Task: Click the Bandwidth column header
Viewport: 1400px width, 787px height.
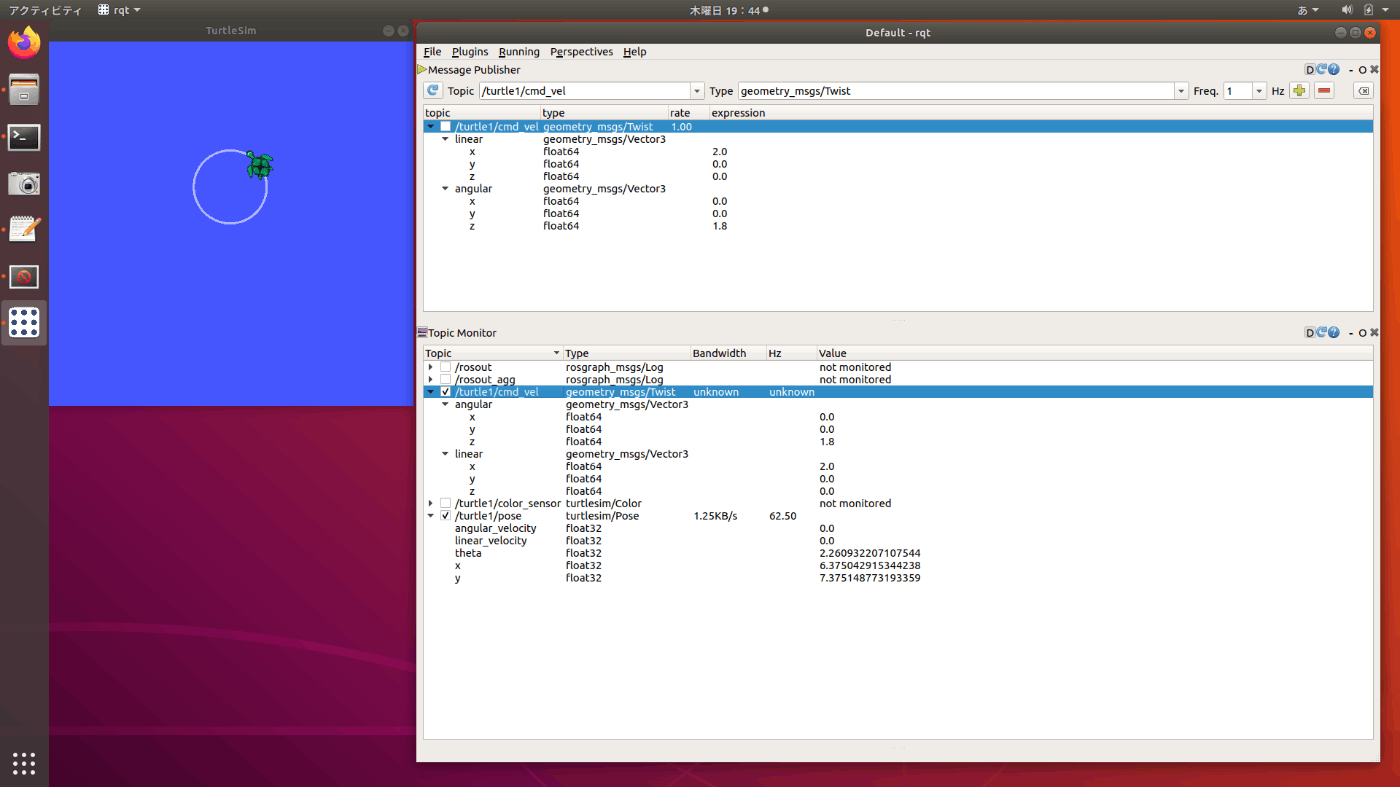Action: point(719,353)
